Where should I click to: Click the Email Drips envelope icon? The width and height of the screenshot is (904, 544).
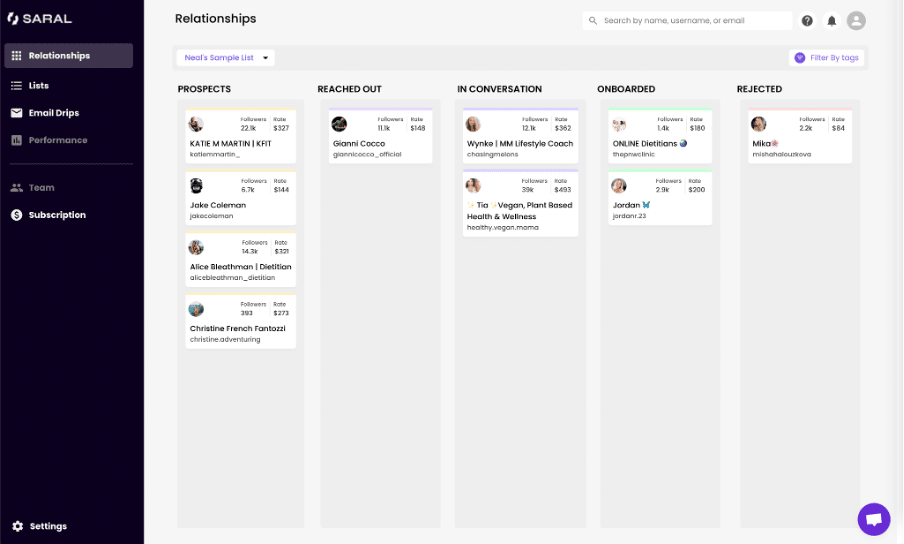pyautogui.click(x=17, y=113)
